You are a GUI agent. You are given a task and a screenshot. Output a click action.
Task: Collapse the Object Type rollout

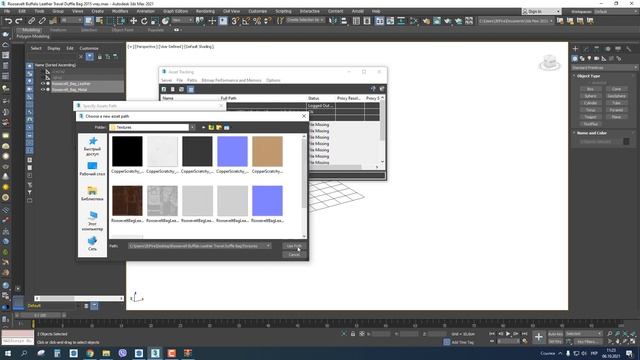pos(588,76)
